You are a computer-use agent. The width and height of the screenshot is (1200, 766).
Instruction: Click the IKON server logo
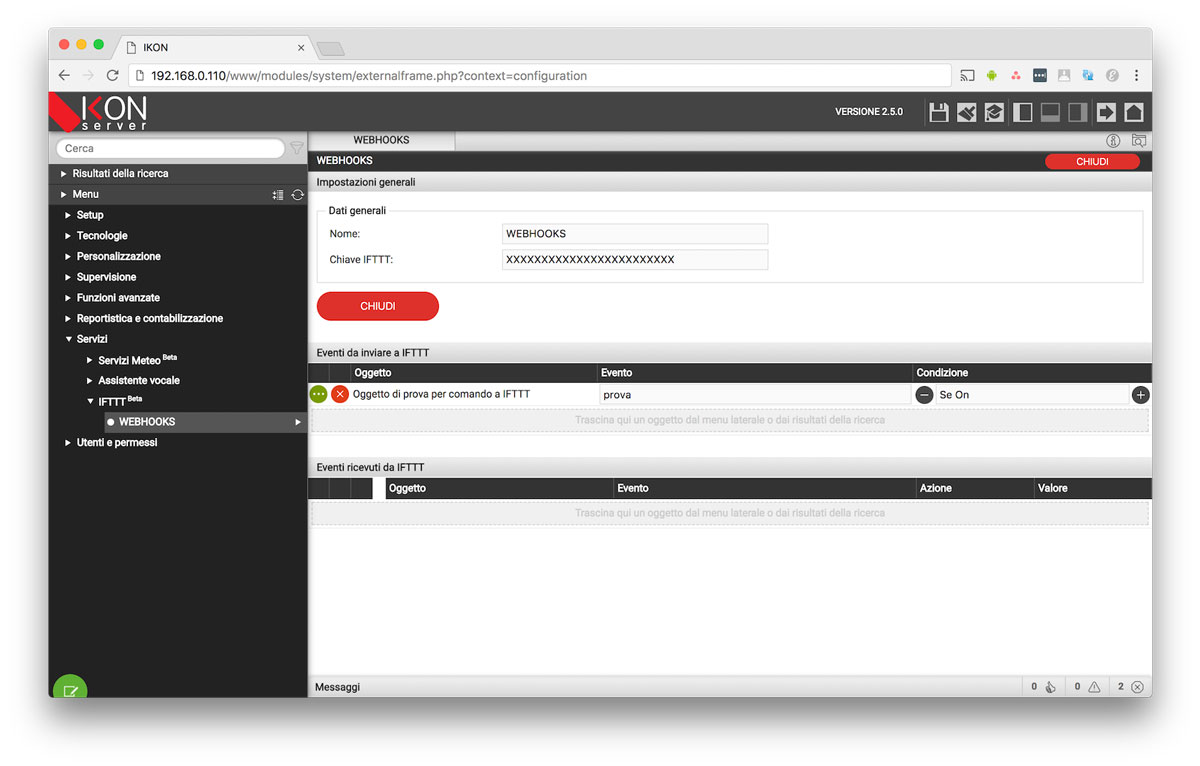point(99,112)
